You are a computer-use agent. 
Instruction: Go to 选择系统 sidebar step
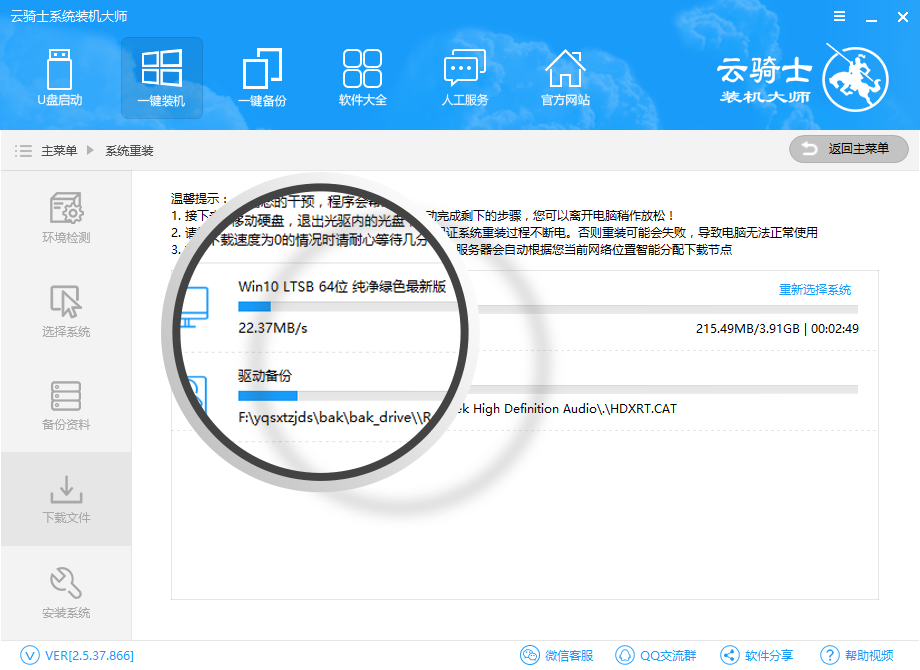coord(66,312)
